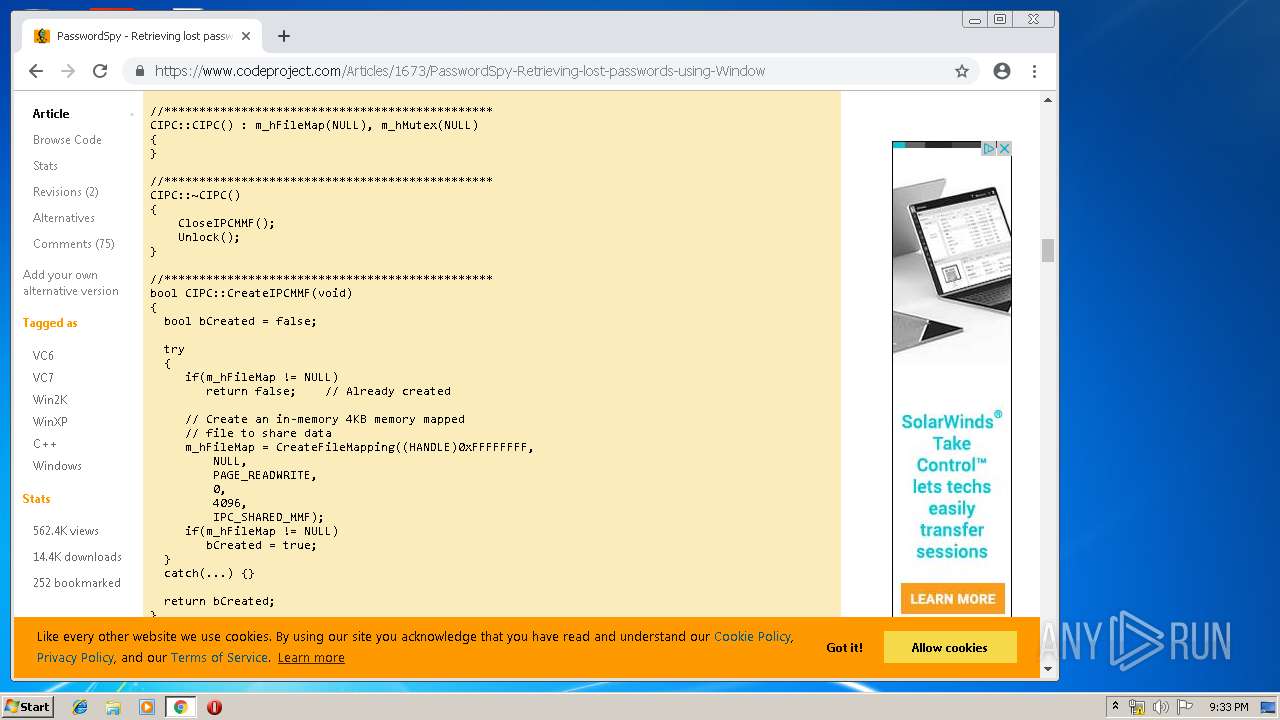Click the Tagged as heading
1280x720 pixels.
tap(50, 323)
